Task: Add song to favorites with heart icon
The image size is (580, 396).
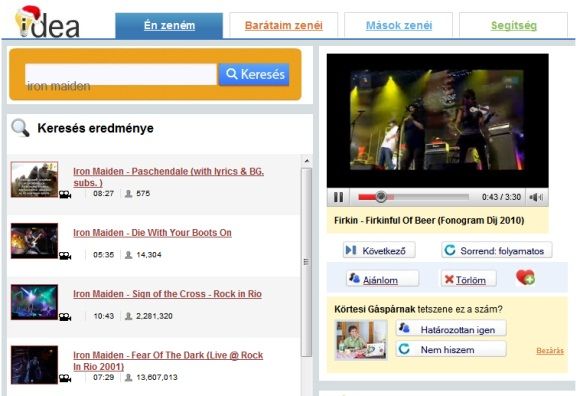Action: tap(525, 277)
